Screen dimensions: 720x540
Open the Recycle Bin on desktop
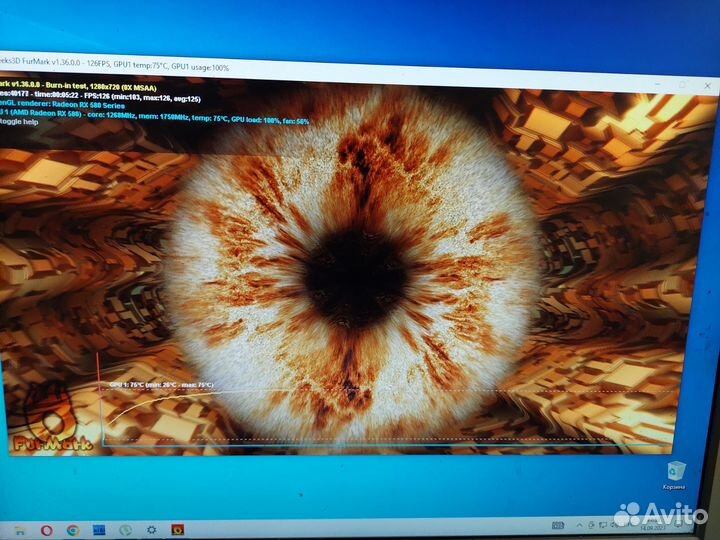(676, 471)
